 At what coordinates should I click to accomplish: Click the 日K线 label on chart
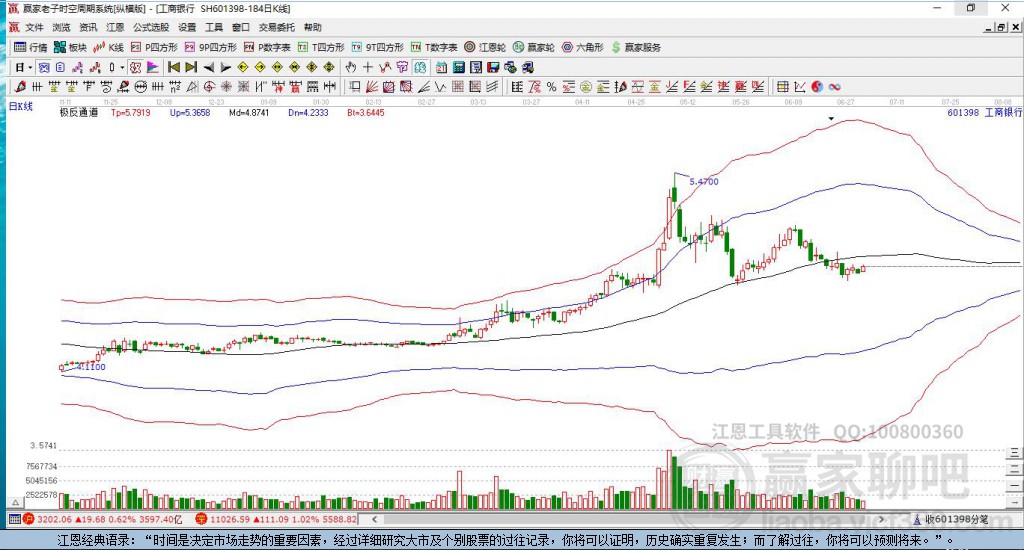pyautogui.click(x=20, y=106)
